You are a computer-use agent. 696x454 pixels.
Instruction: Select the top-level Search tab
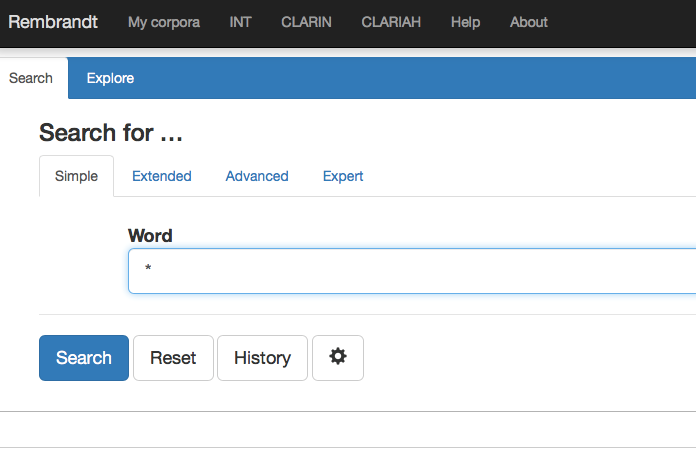click(x=31, y=78)
